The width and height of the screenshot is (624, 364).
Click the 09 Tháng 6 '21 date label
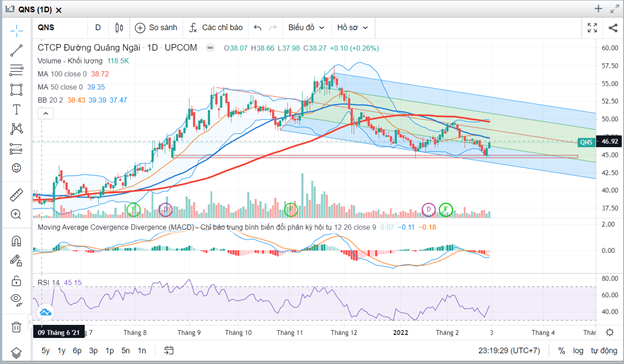click(x=58, y=332)
